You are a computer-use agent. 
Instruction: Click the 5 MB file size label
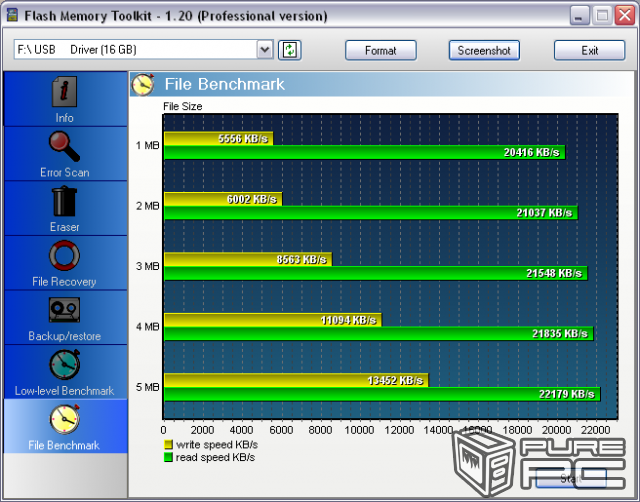click(147, 387)
